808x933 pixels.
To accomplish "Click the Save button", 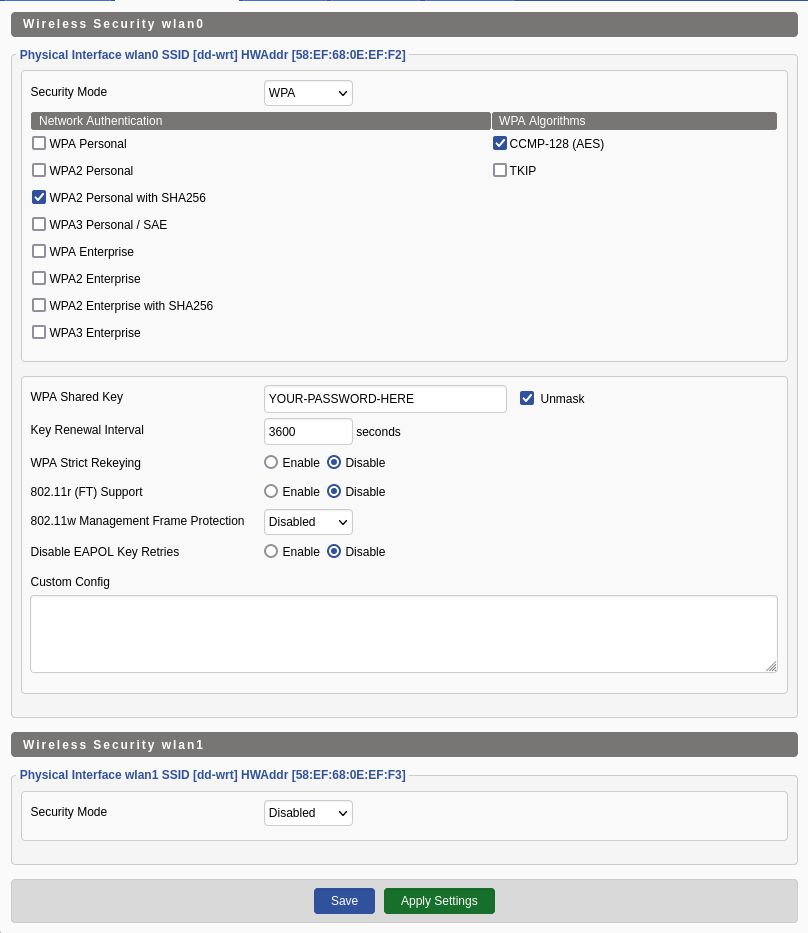I will pyautogui.click(x=344, y=901).
